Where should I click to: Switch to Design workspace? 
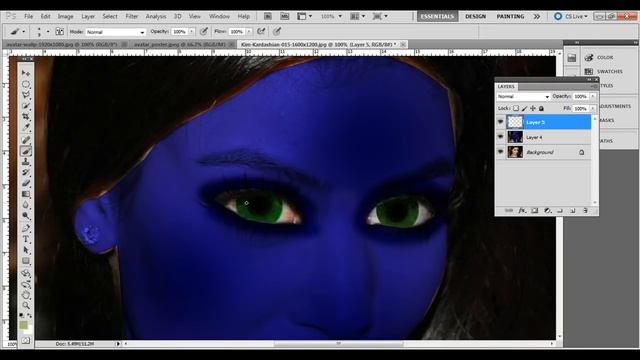click(x=476, y=16)
